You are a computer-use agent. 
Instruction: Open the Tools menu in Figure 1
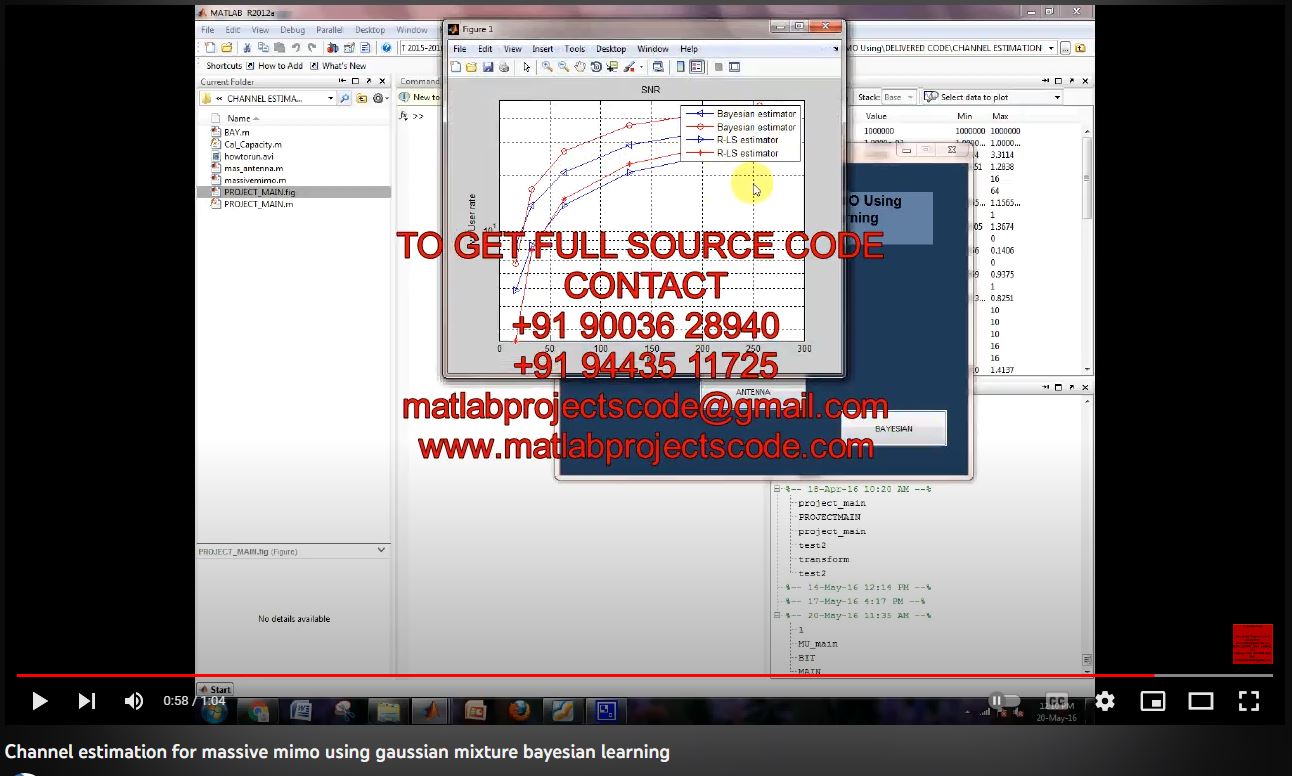point(574,49)
